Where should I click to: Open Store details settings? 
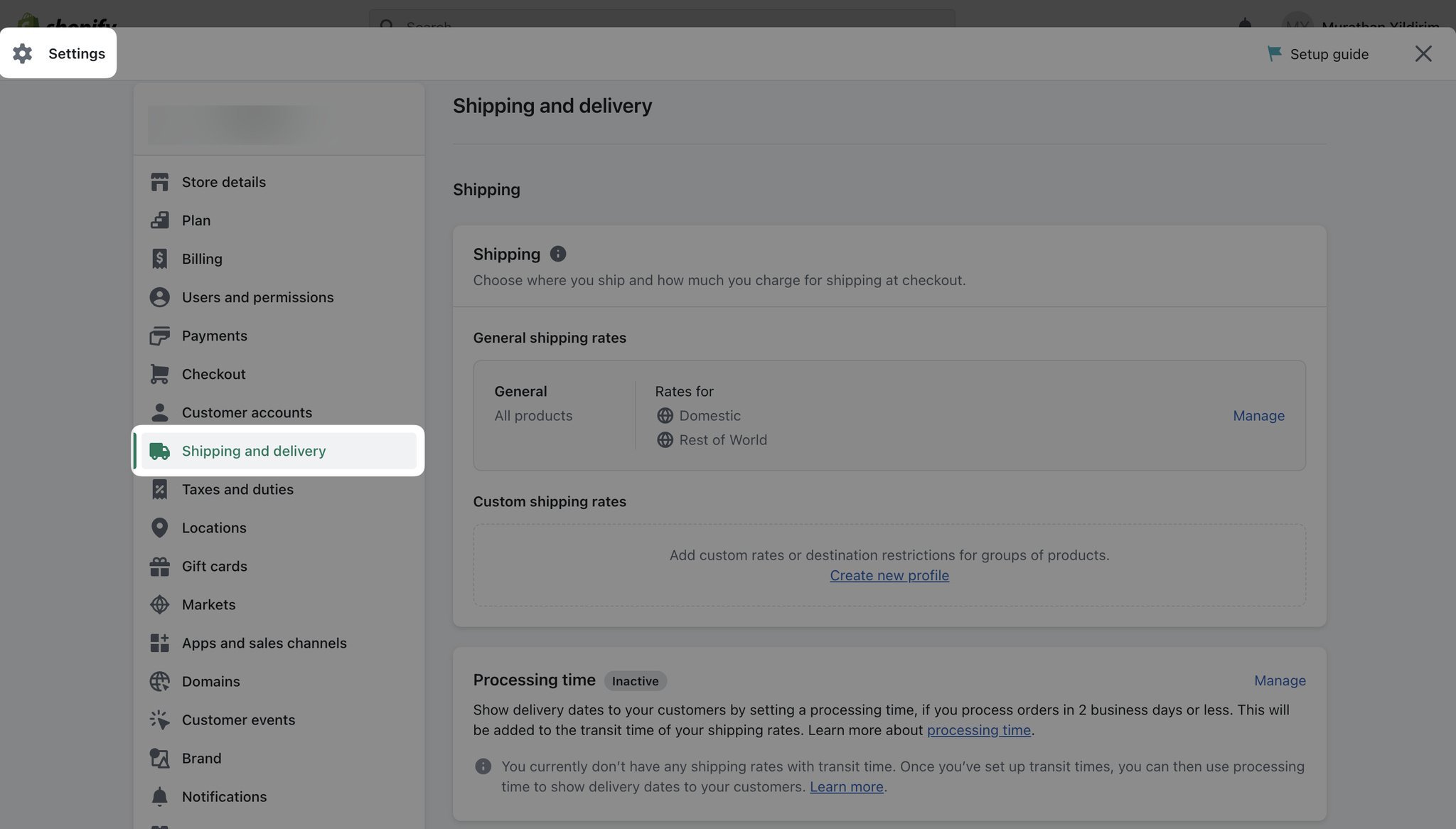279,182
